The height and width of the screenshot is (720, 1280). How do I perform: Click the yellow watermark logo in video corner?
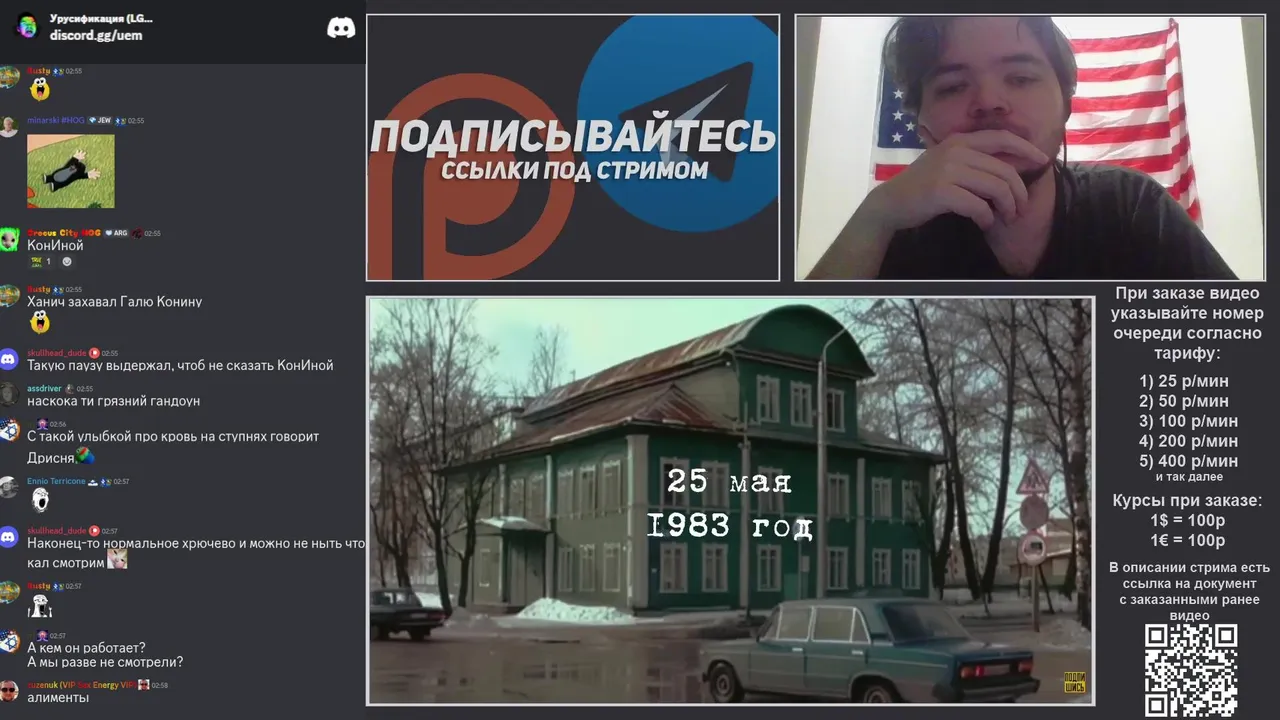(x=1075, y=682)
